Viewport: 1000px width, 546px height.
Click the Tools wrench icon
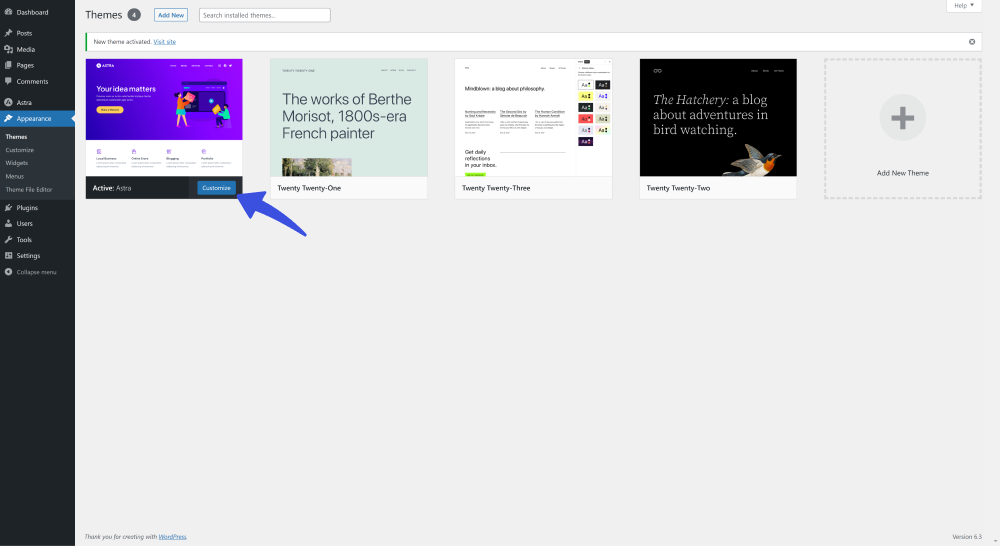pyautogui.click(x=8, y=240)
